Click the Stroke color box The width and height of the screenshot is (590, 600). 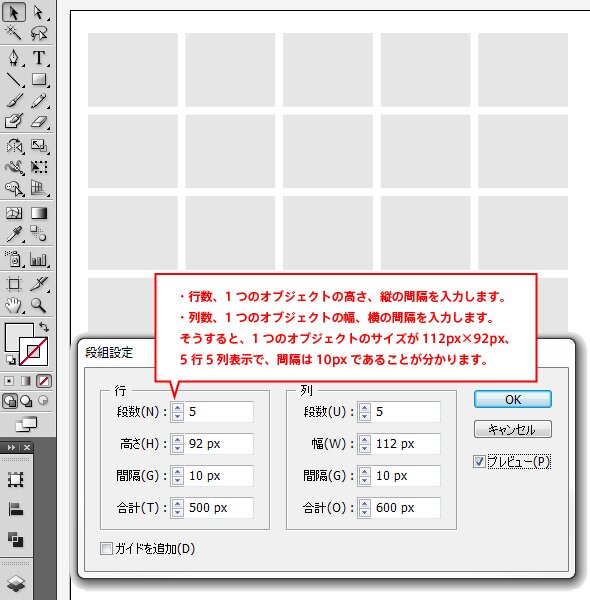tap(34, 352)
